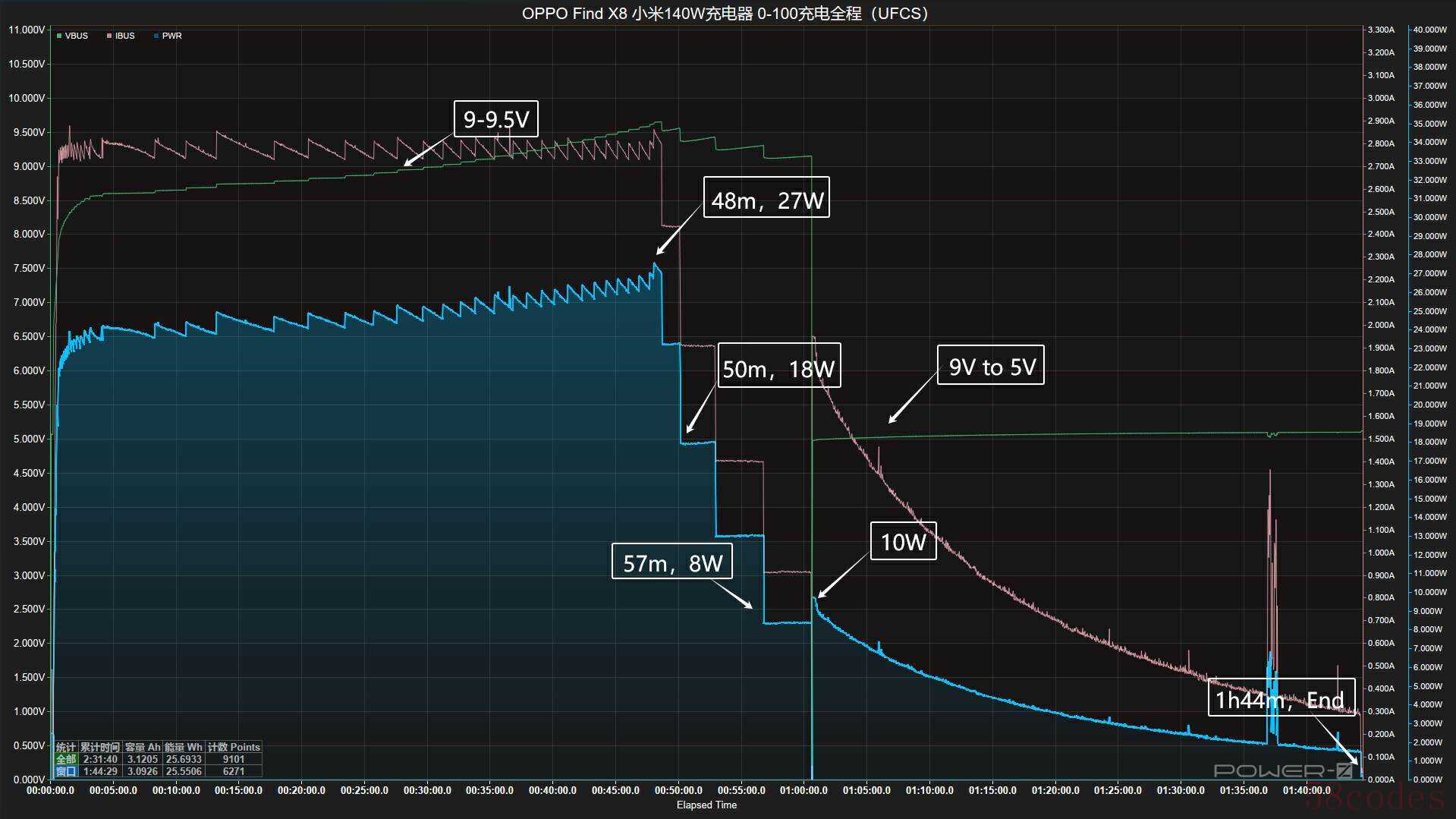Click the 能量 Wh column header
The width and height of the screenshot is (1456, 819).
tap(184, 747)
